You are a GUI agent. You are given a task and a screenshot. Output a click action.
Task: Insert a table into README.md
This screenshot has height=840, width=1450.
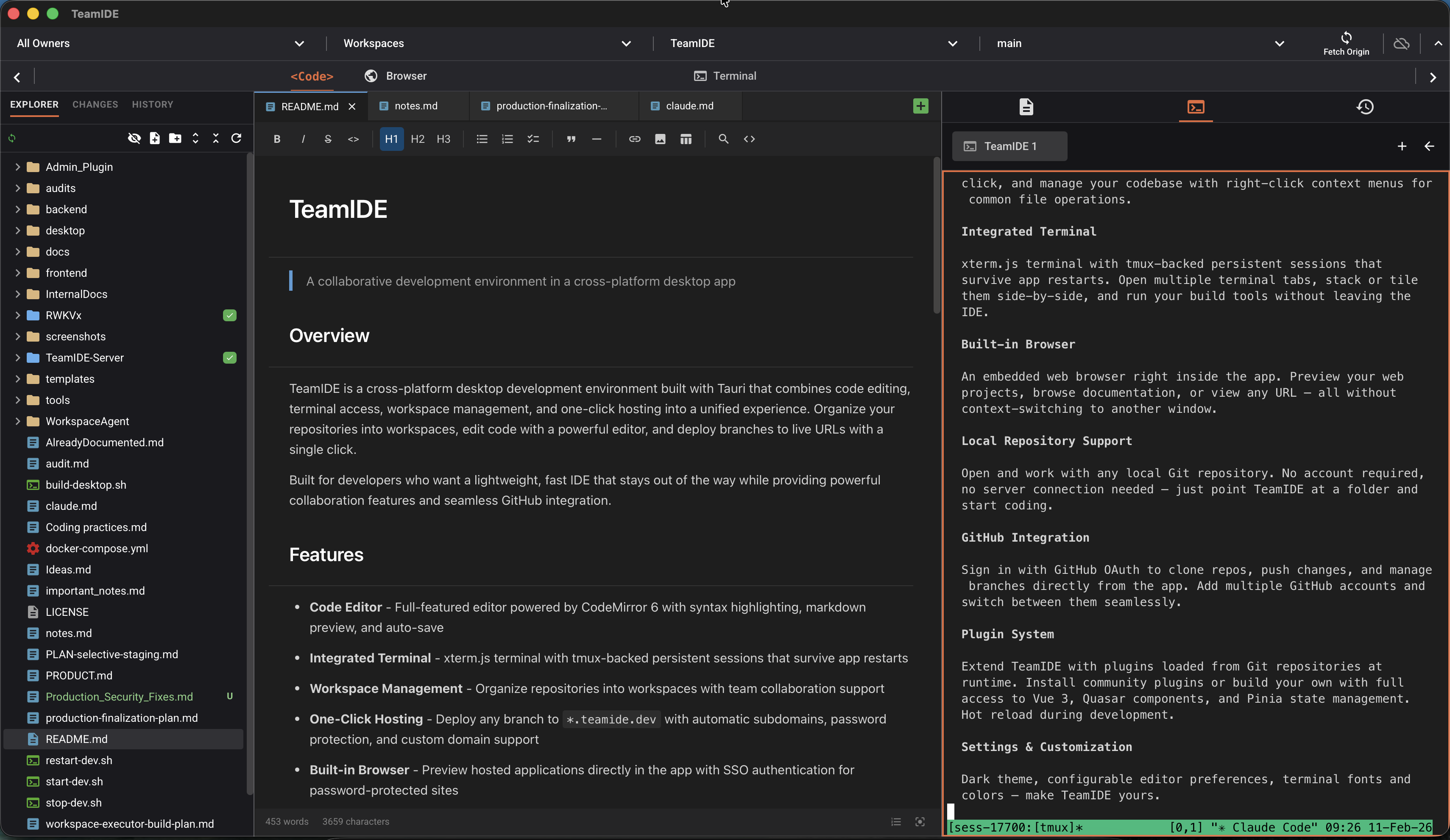tap(685, 139)
